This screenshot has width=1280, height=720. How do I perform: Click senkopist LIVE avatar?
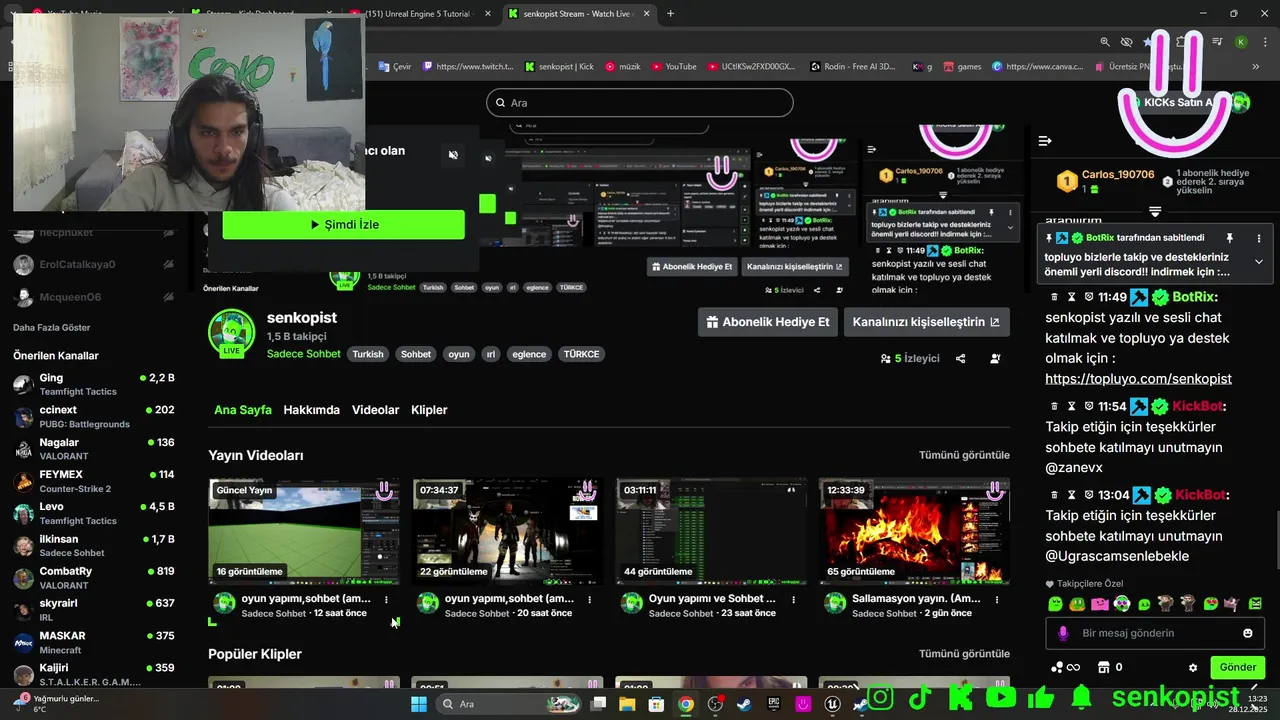(x=231, y=334)
